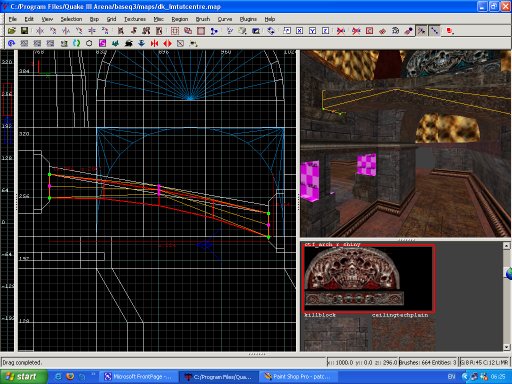Viewport: 512px width, 384px height.
Task: Click the teal cone-shaped patch icon
Action: pos(115,43)
